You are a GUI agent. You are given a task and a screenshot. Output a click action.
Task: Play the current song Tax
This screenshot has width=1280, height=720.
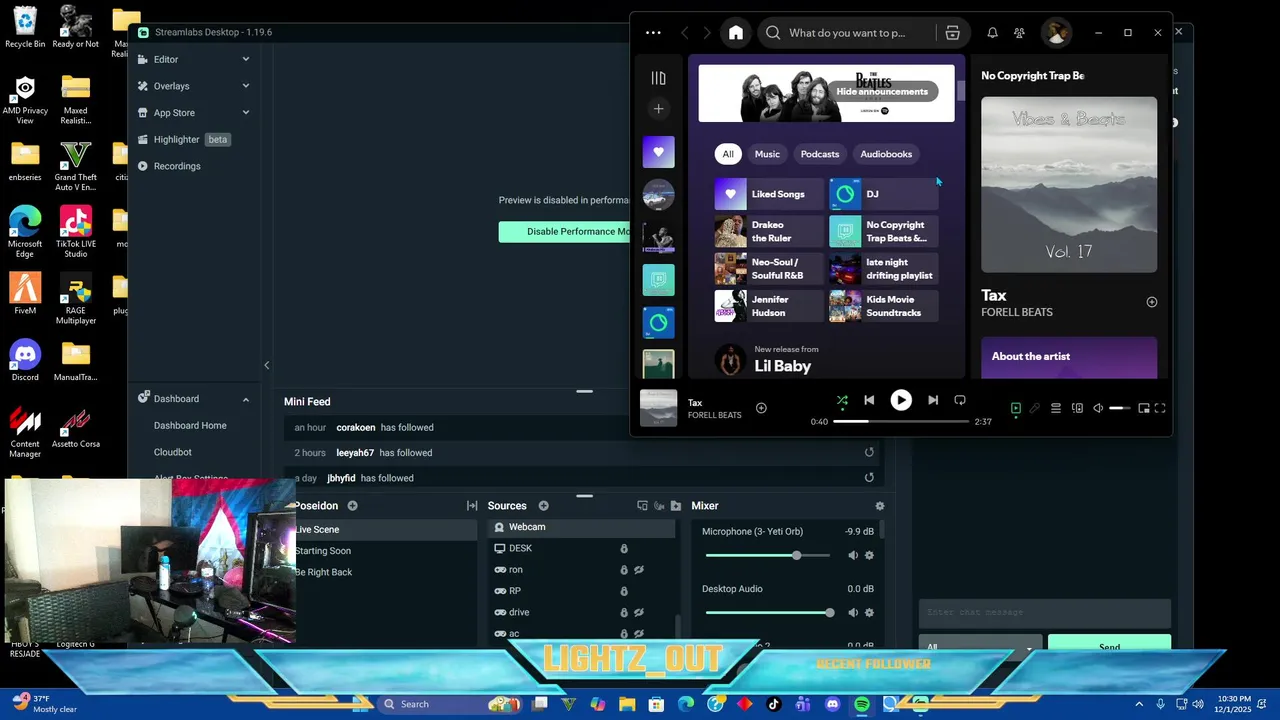(x=901, y=400)
